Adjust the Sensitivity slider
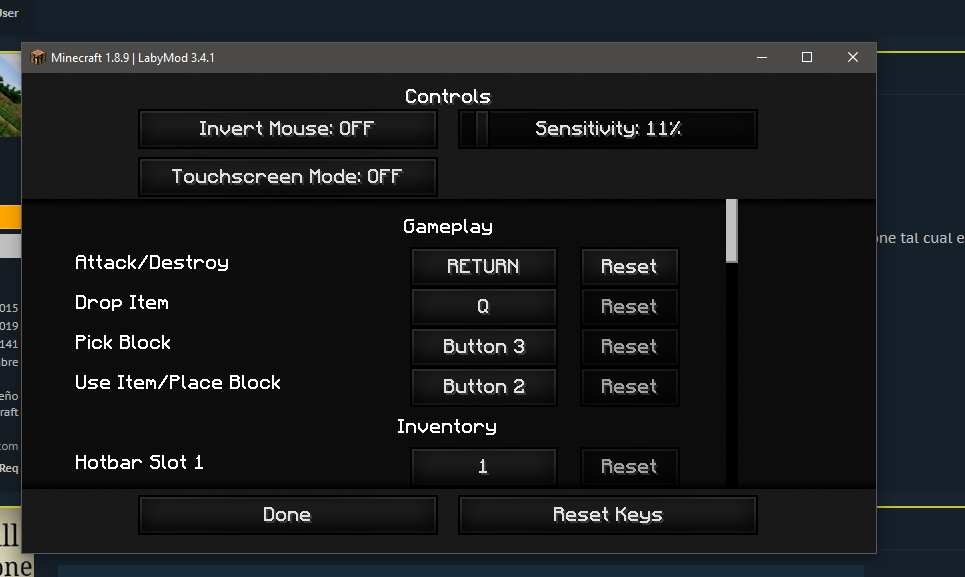965x577 pixels. click(x=608, y=129)
